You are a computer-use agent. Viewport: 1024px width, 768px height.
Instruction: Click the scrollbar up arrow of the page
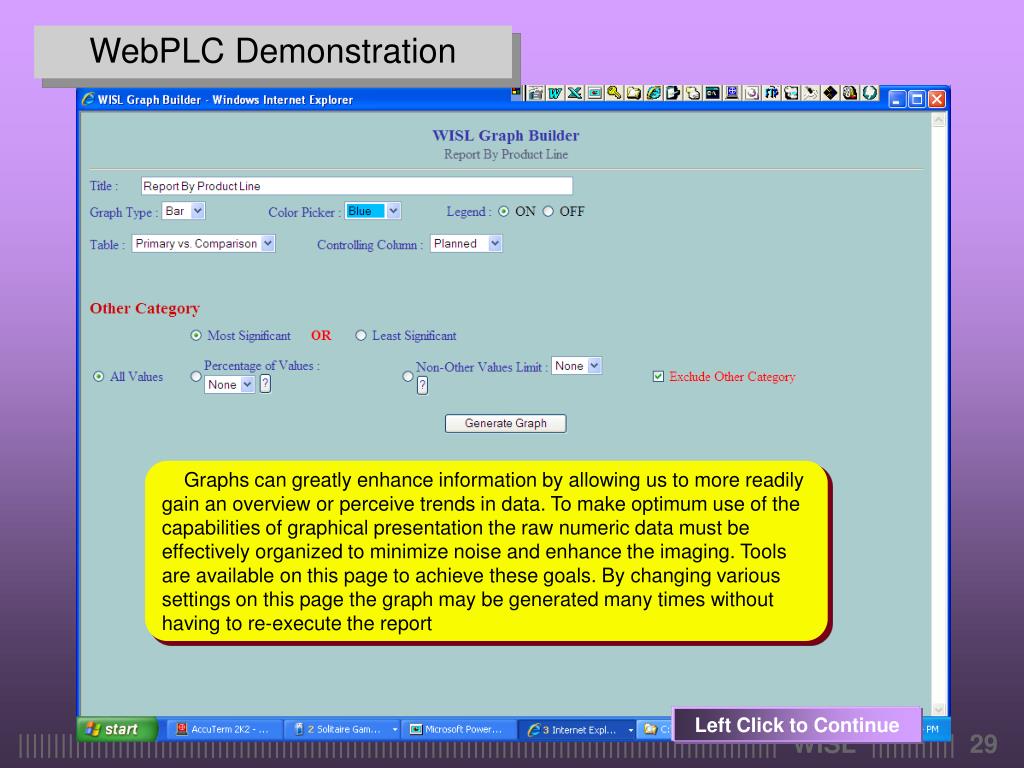pos(938,120)
